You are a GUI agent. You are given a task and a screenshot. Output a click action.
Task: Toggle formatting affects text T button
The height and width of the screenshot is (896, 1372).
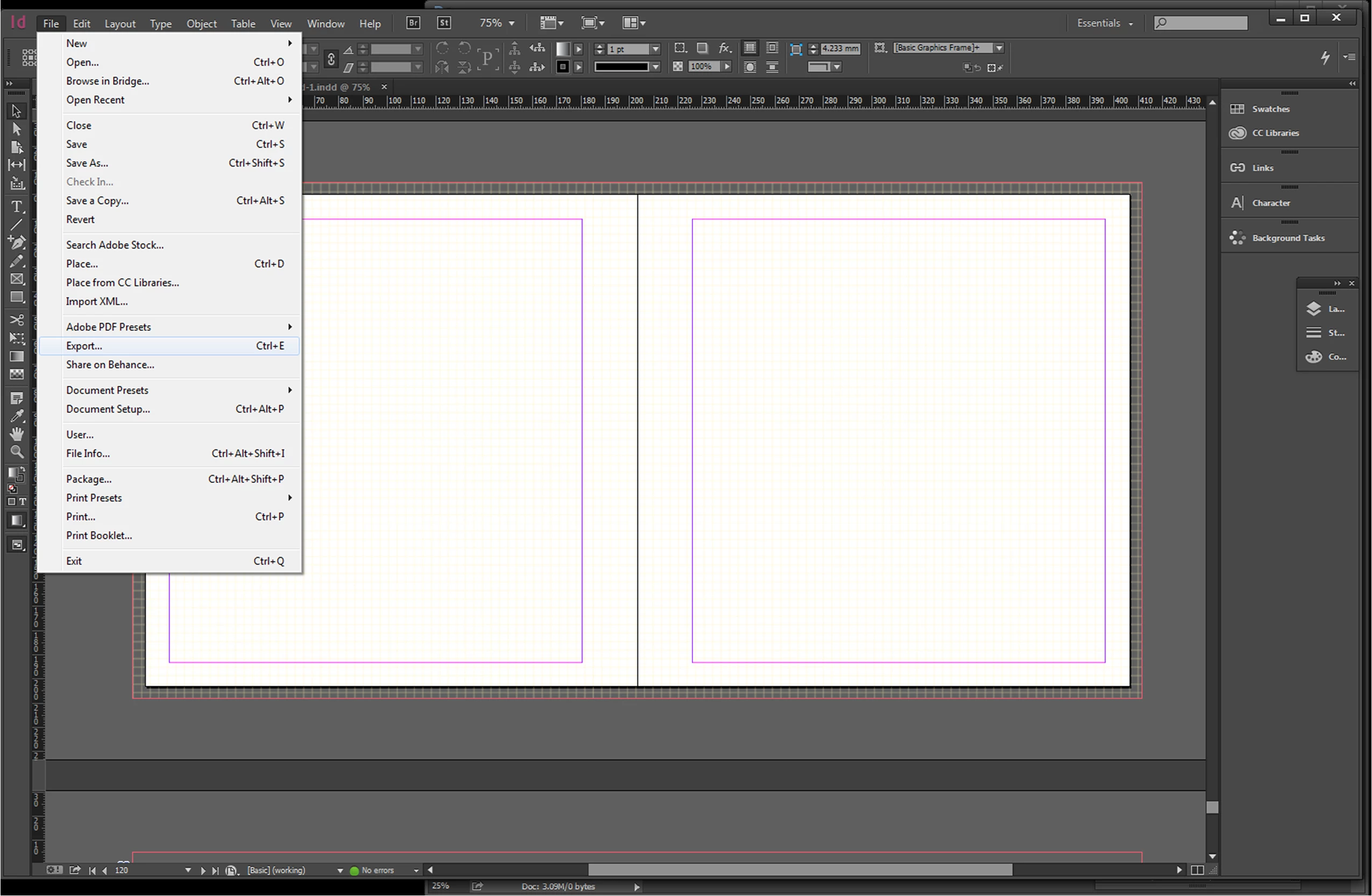23,502
